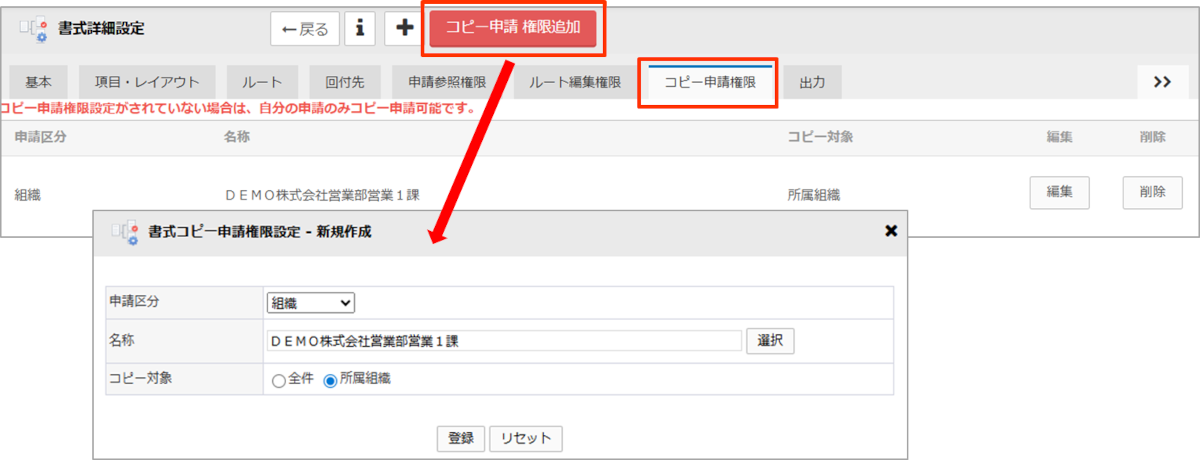Click the dialog title gear icon
1200x460 pixels.
pyautogui.click(x=125, y=232)
